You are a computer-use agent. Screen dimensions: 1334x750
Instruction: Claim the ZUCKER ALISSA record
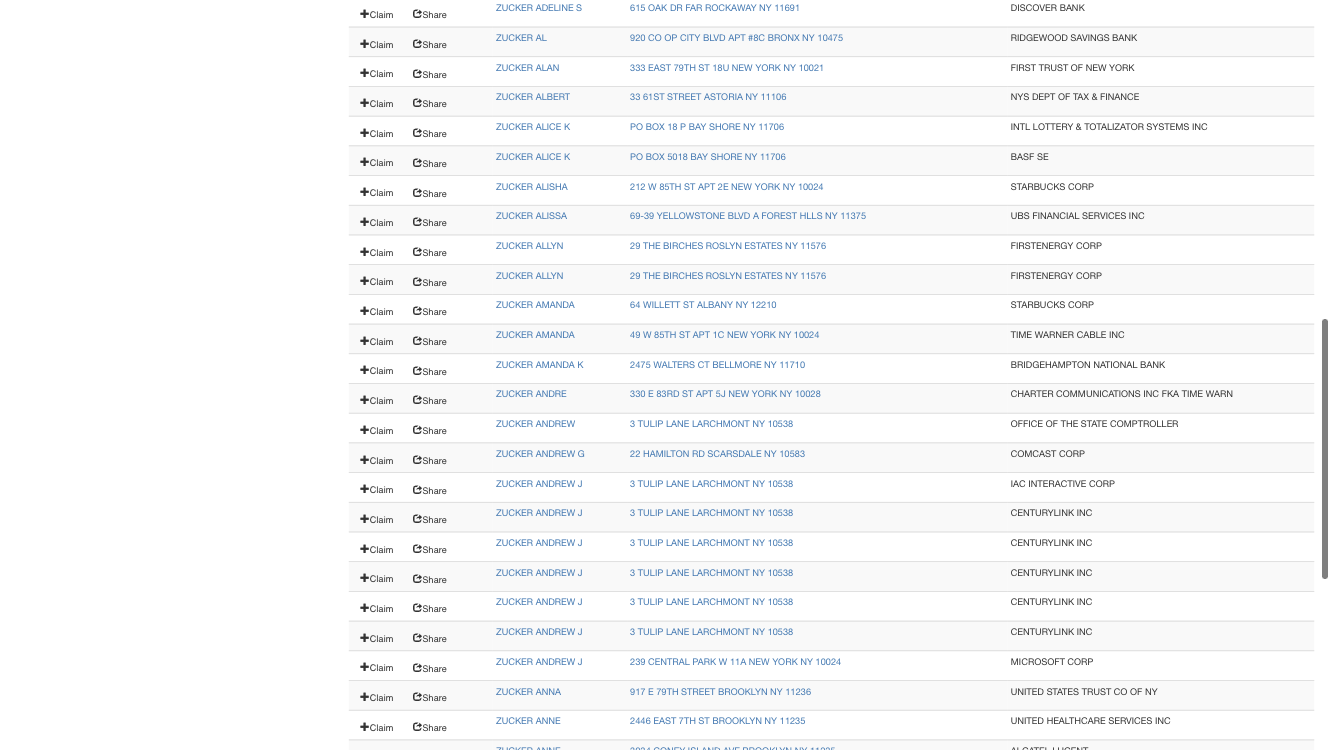(x=377, y=223)
